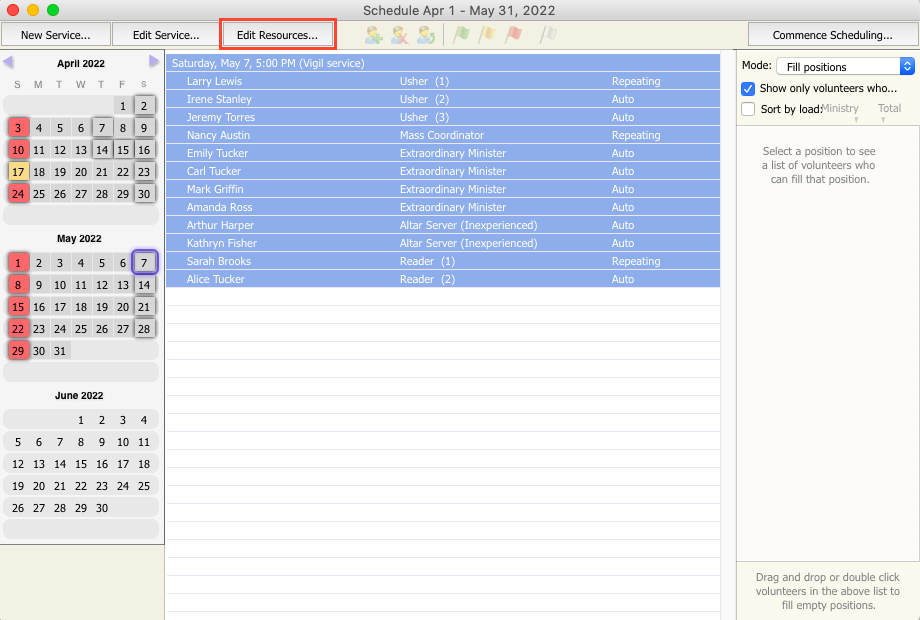
Task: Click the New Service button
Action: coord(55,35)
